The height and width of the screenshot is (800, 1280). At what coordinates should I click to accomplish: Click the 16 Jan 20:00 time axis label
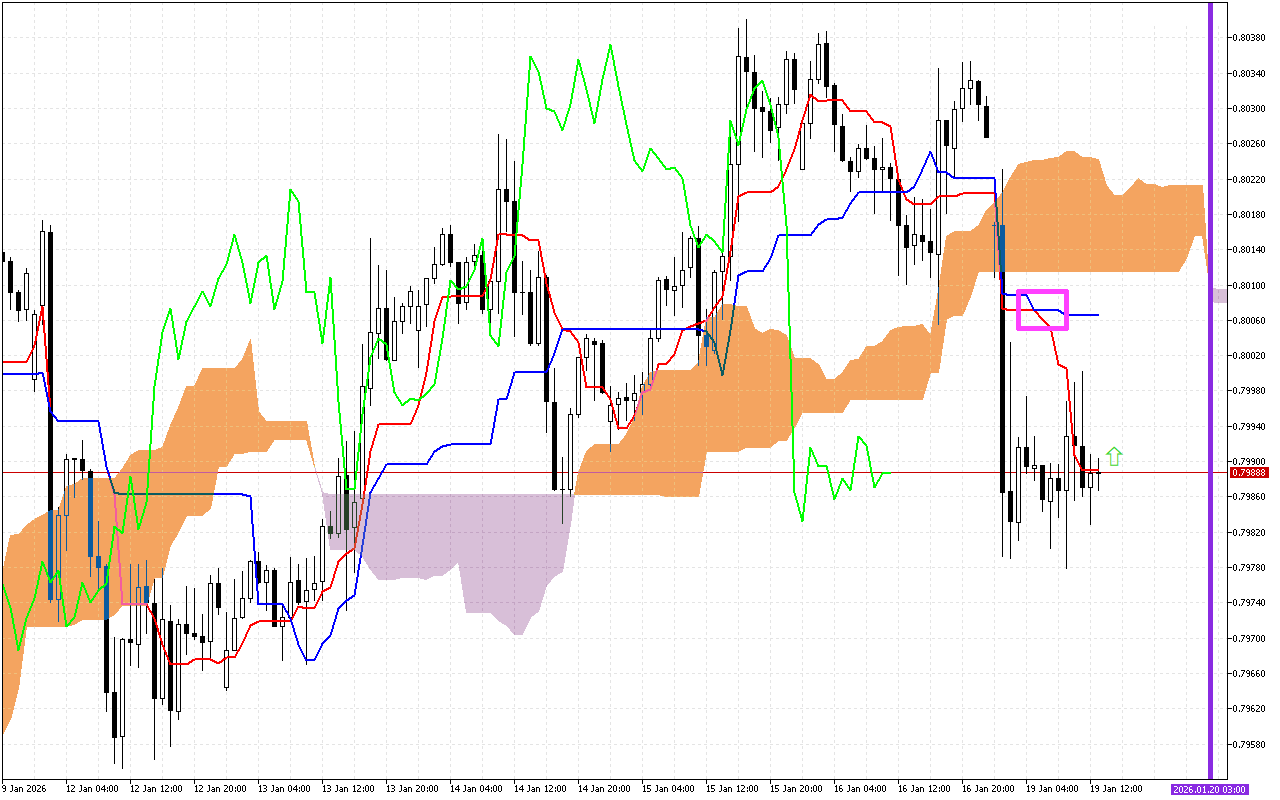click(987, 789)
